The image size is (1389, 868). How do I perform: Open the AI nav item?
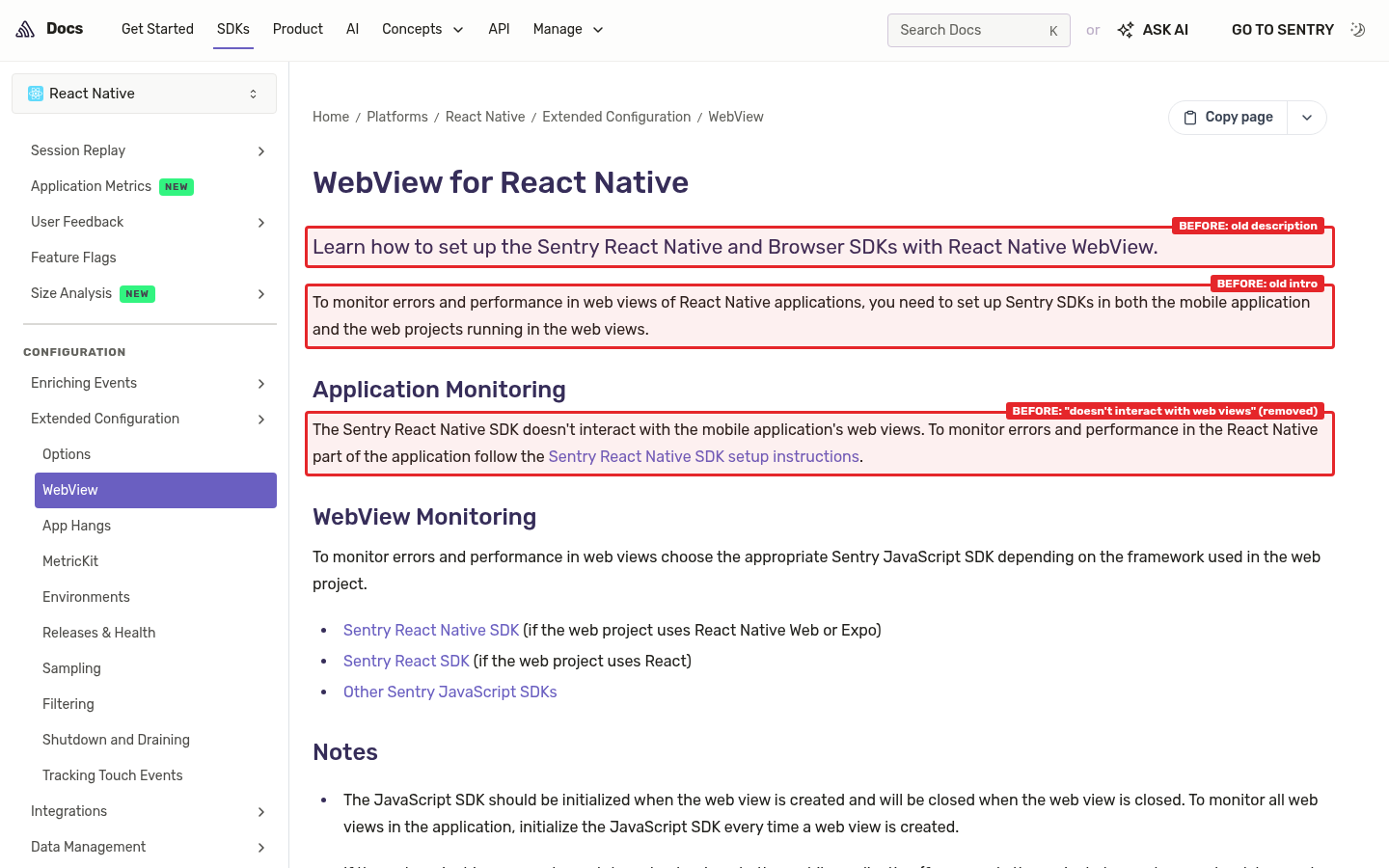pyautogui.click(x=353, y=29)
